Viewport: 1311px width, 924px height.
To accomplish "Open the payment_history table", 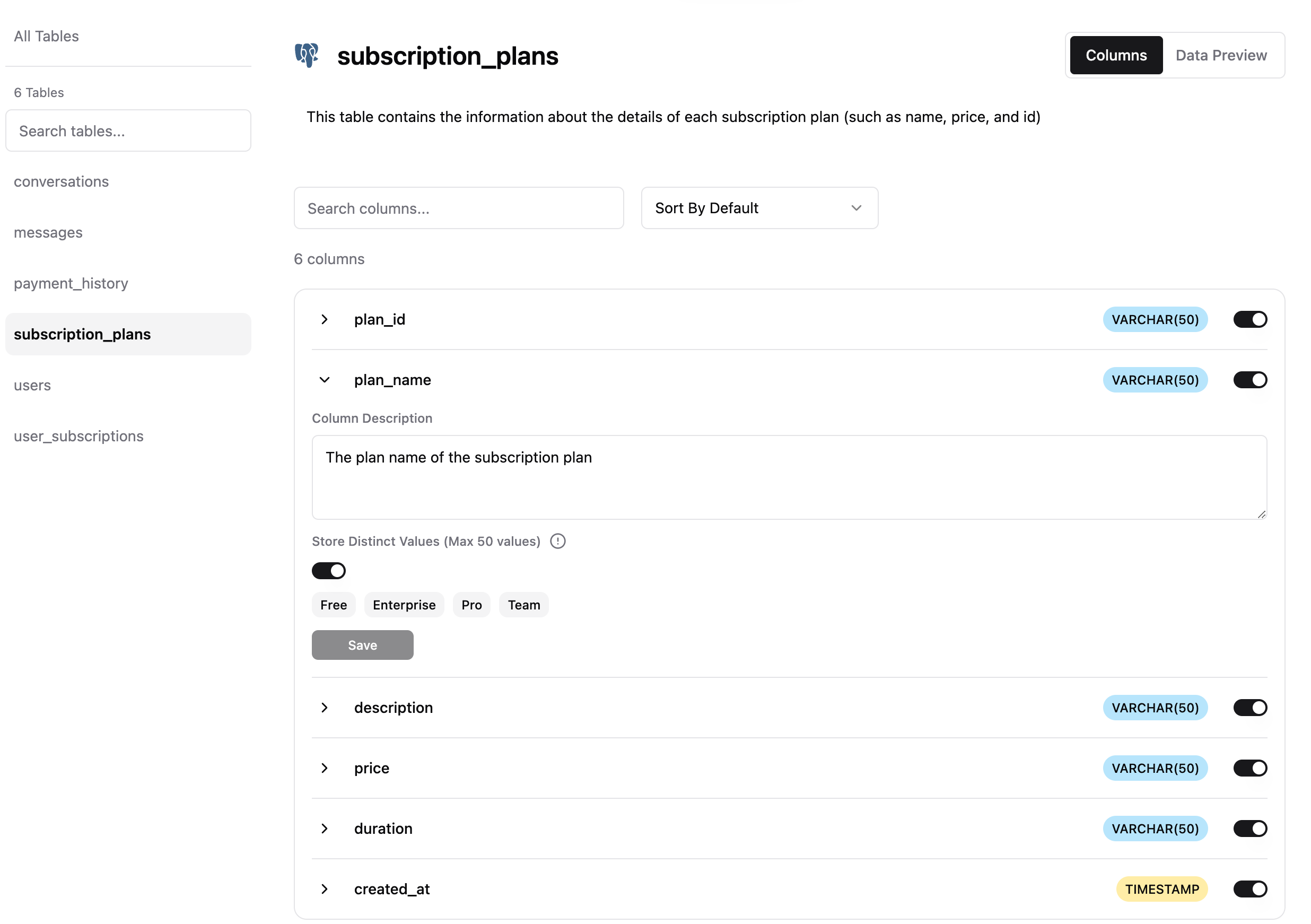I will tap(71, 283).
